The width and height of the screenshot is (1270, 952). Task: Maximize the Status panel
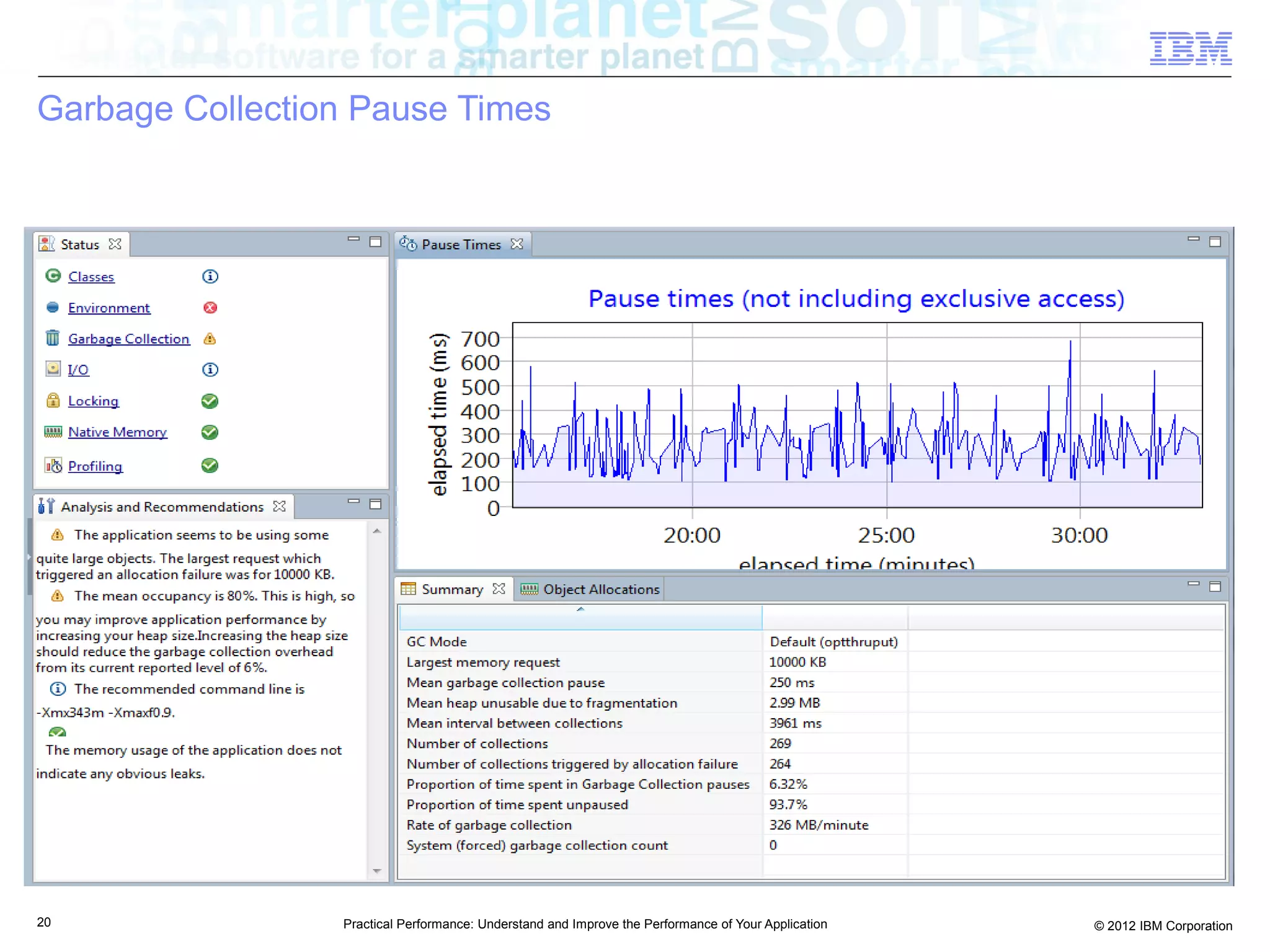(x=375, y=242)
